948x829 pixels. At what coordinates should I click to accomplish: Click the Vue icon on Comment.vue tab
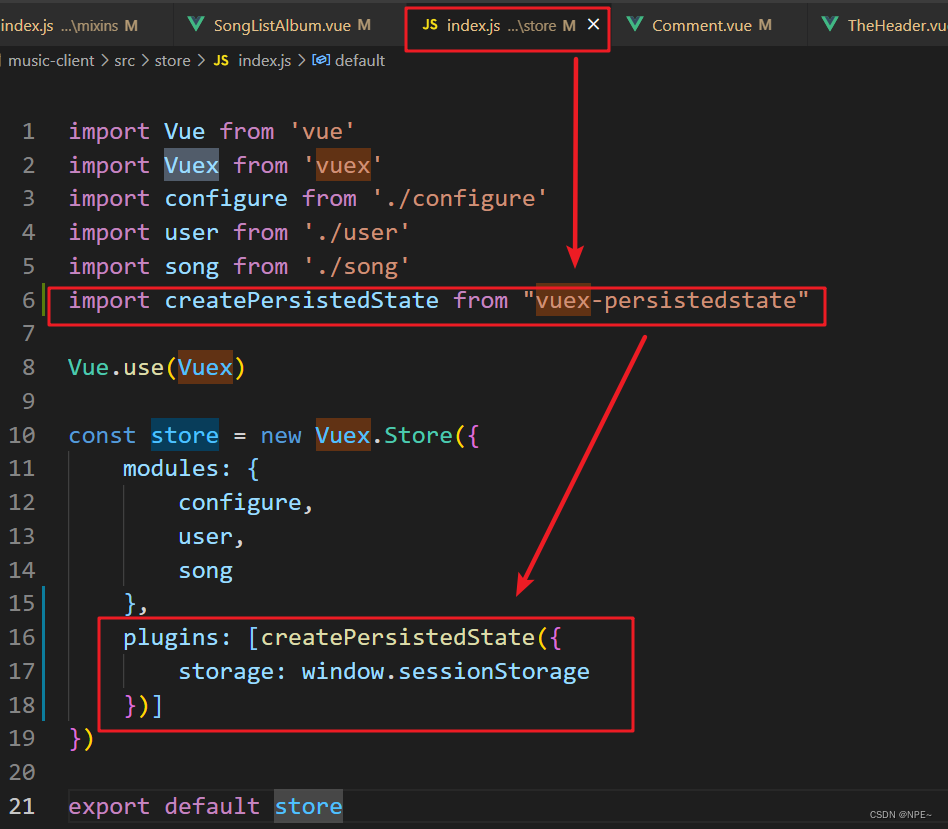(x=634, y=24)
